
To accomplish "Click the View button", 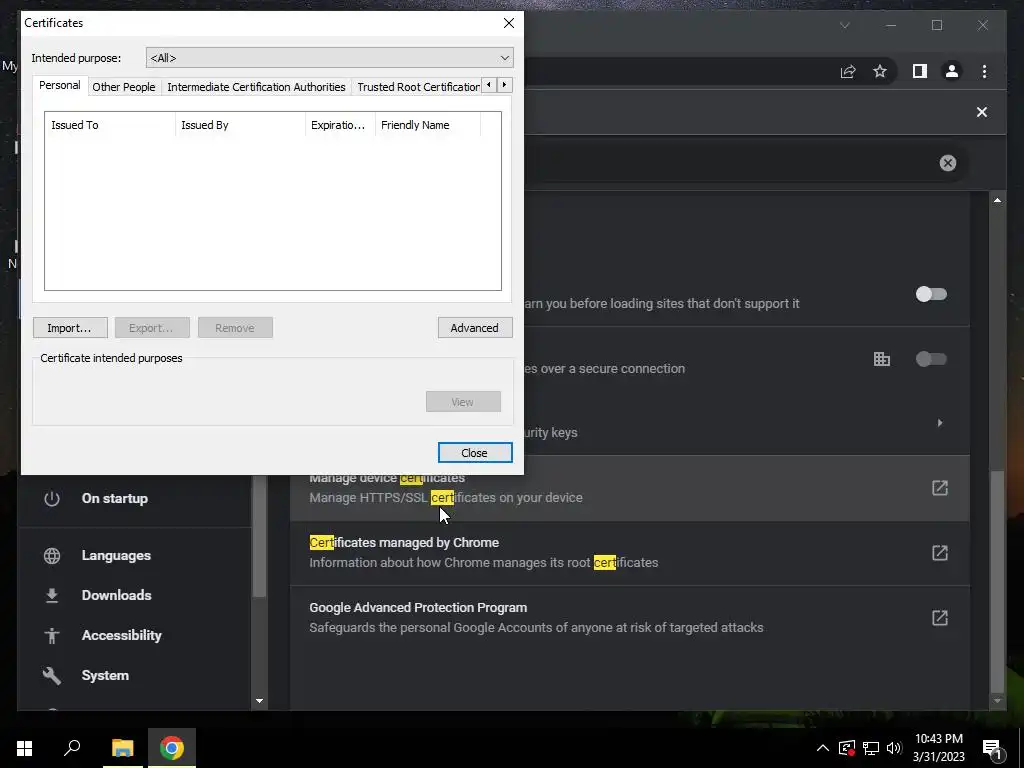I will (x=463, y=402).
